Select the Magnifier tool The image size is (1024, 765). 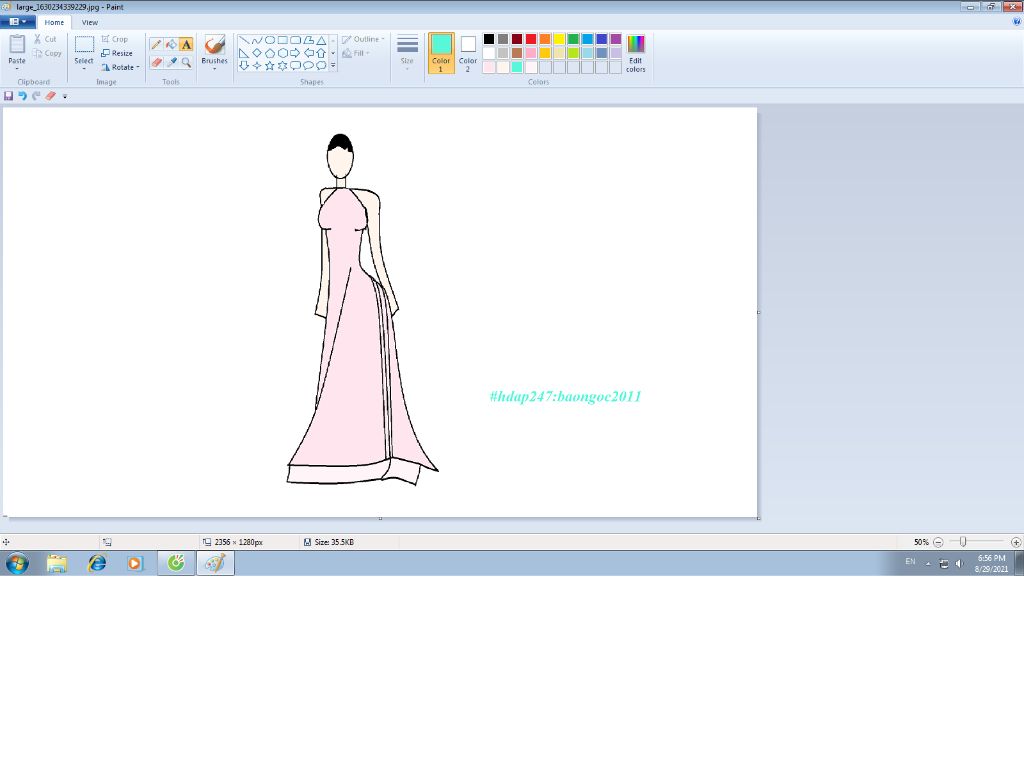pyautogui.click(x=186, y=62)
